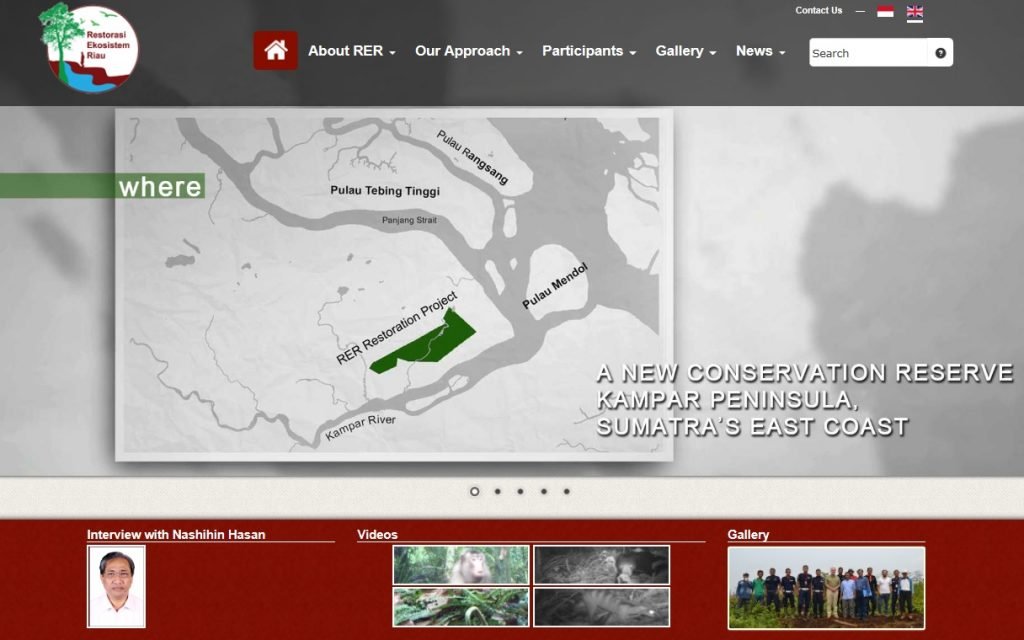Image resolution: width=1024 pixels, height=640 pixels.
Task: Open the News dropdown menu
Action: (x=755, y=51)
